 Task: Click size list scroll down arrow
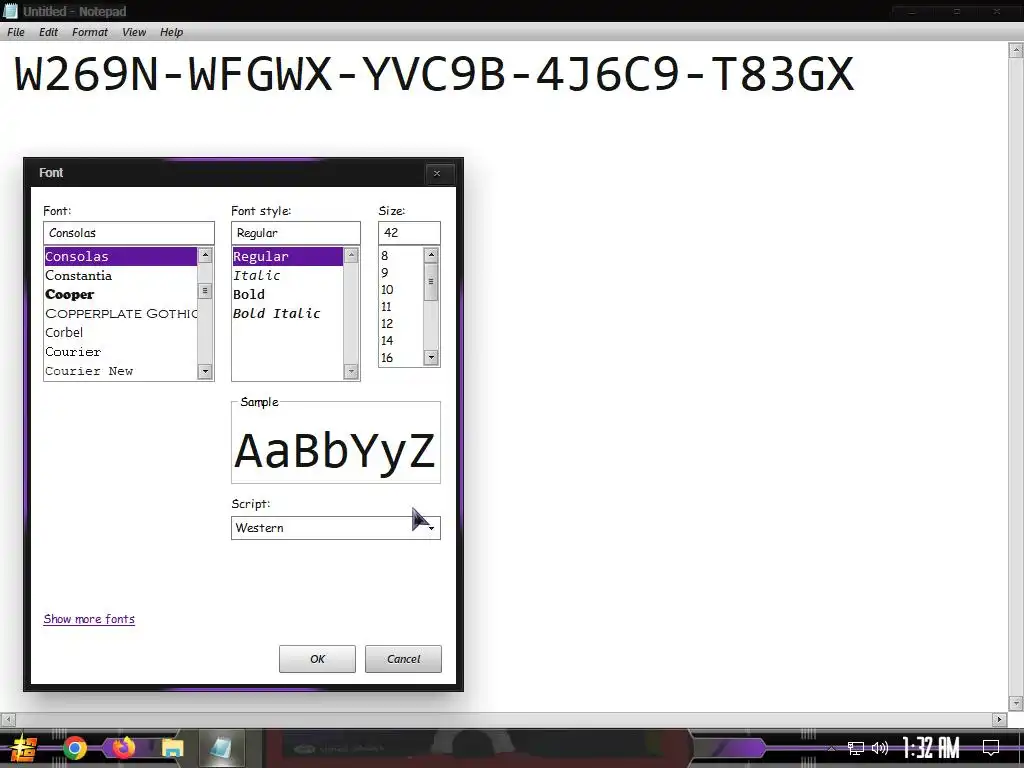tap(431, 358)
